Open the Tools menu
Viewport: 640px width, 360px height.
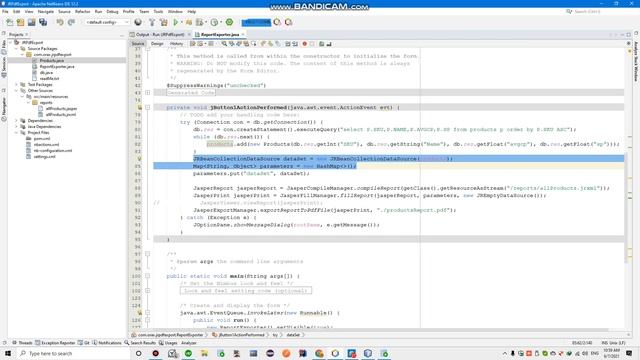click(x=158, y=11)
